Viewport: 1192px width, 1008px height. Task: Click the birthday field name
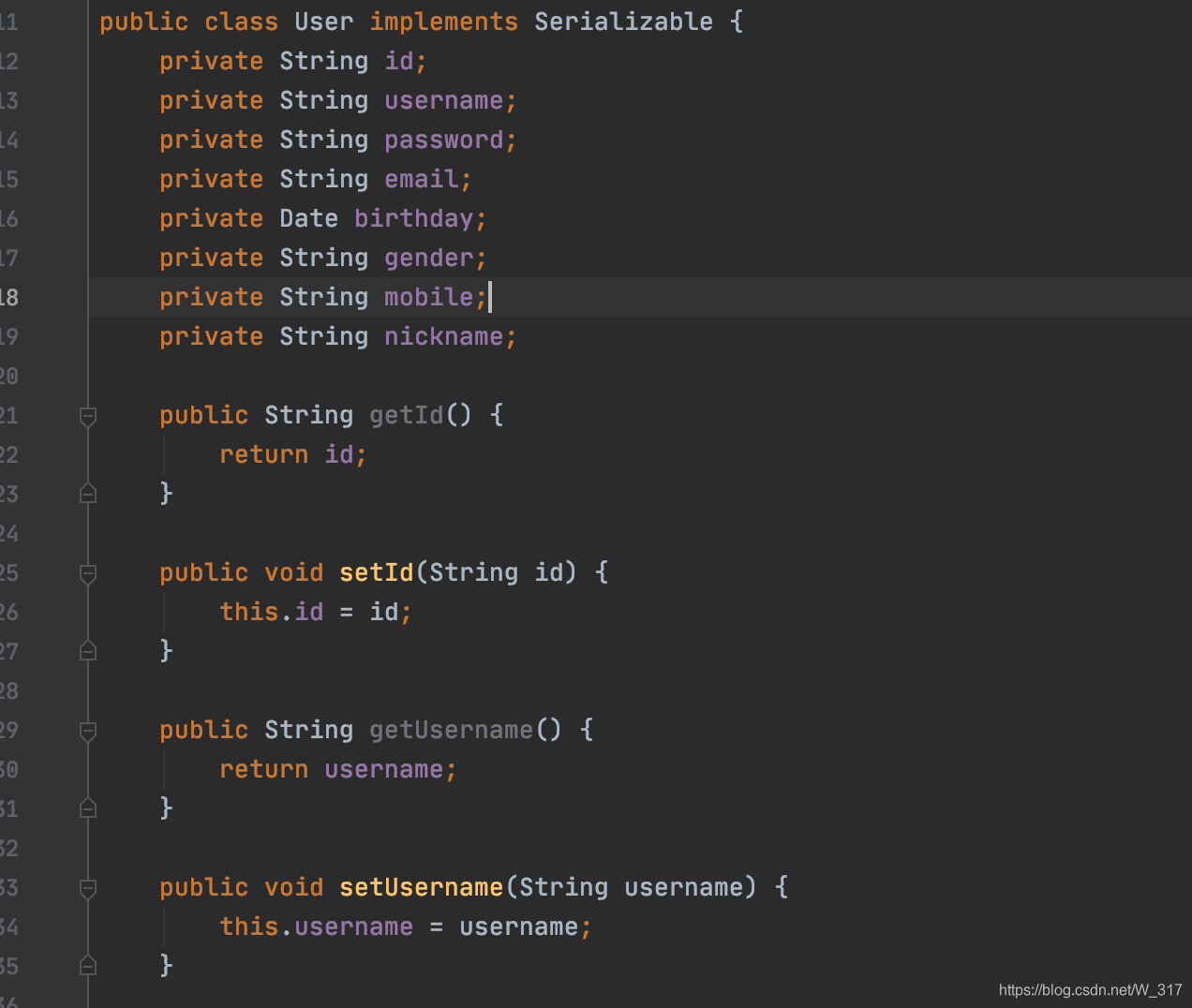pyautogui.click(x=413, y=218)
